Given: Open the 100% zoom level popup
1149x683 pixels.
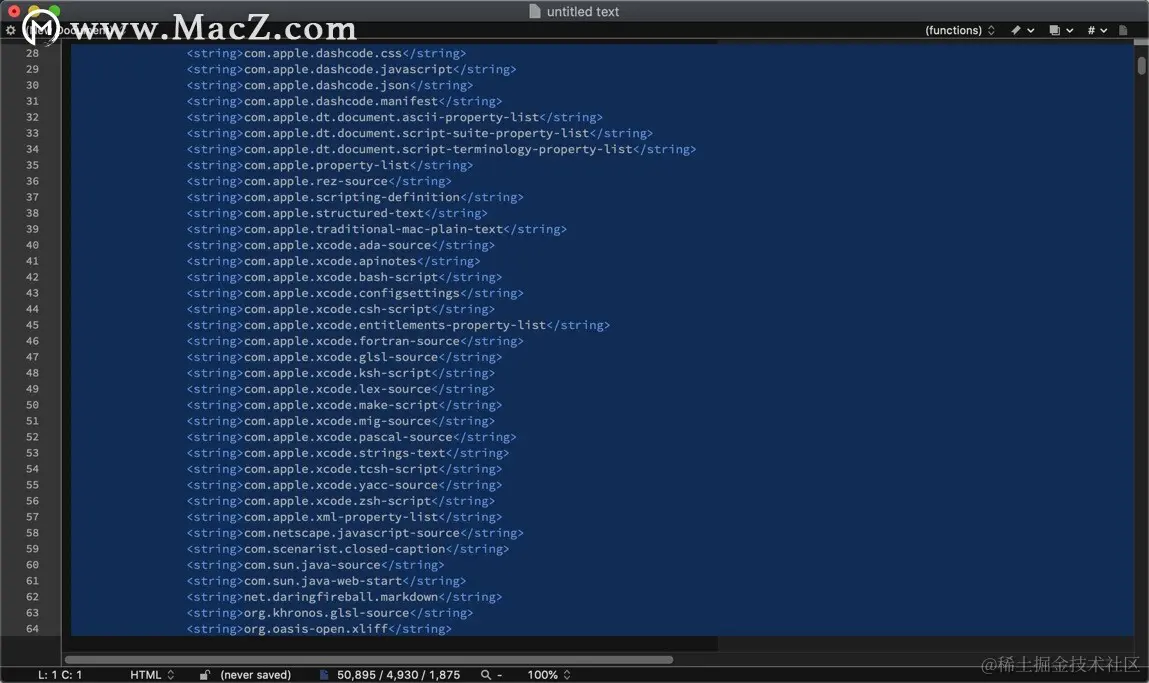Looking at the screenshot, I should point(549,674).
